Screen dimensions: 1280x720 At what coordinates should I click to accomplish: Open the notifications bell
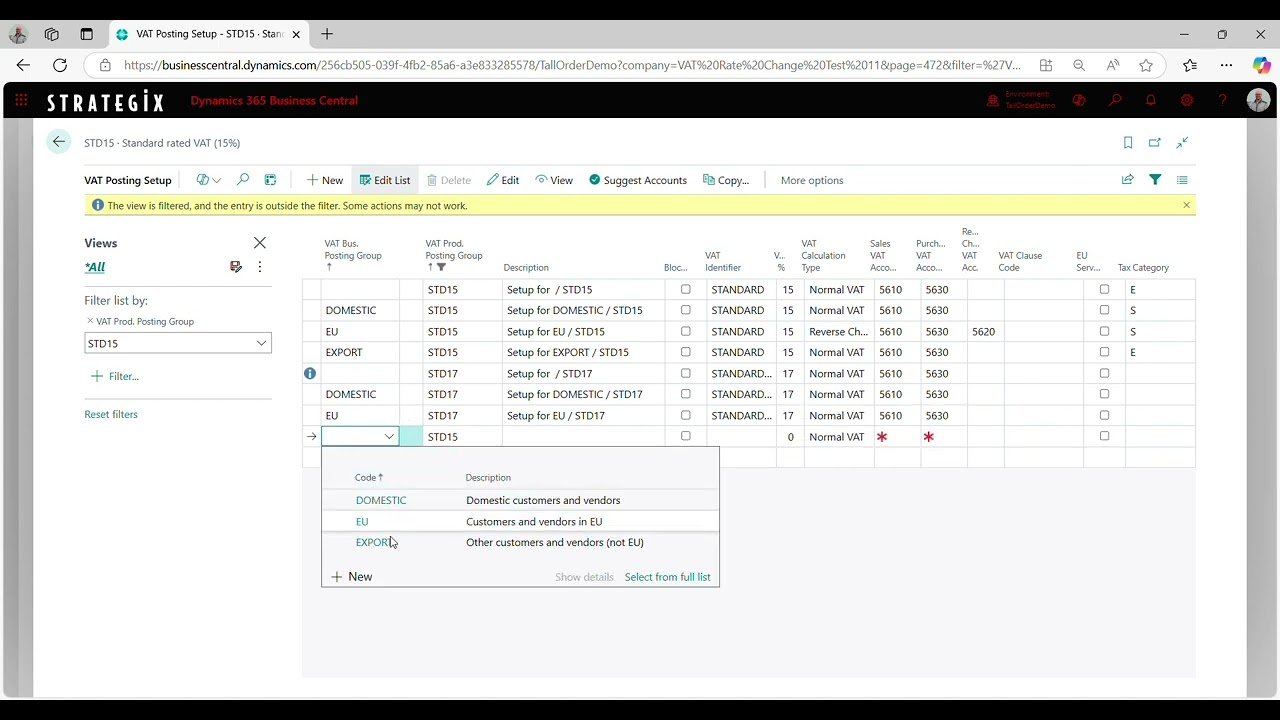pos(1151,100)
